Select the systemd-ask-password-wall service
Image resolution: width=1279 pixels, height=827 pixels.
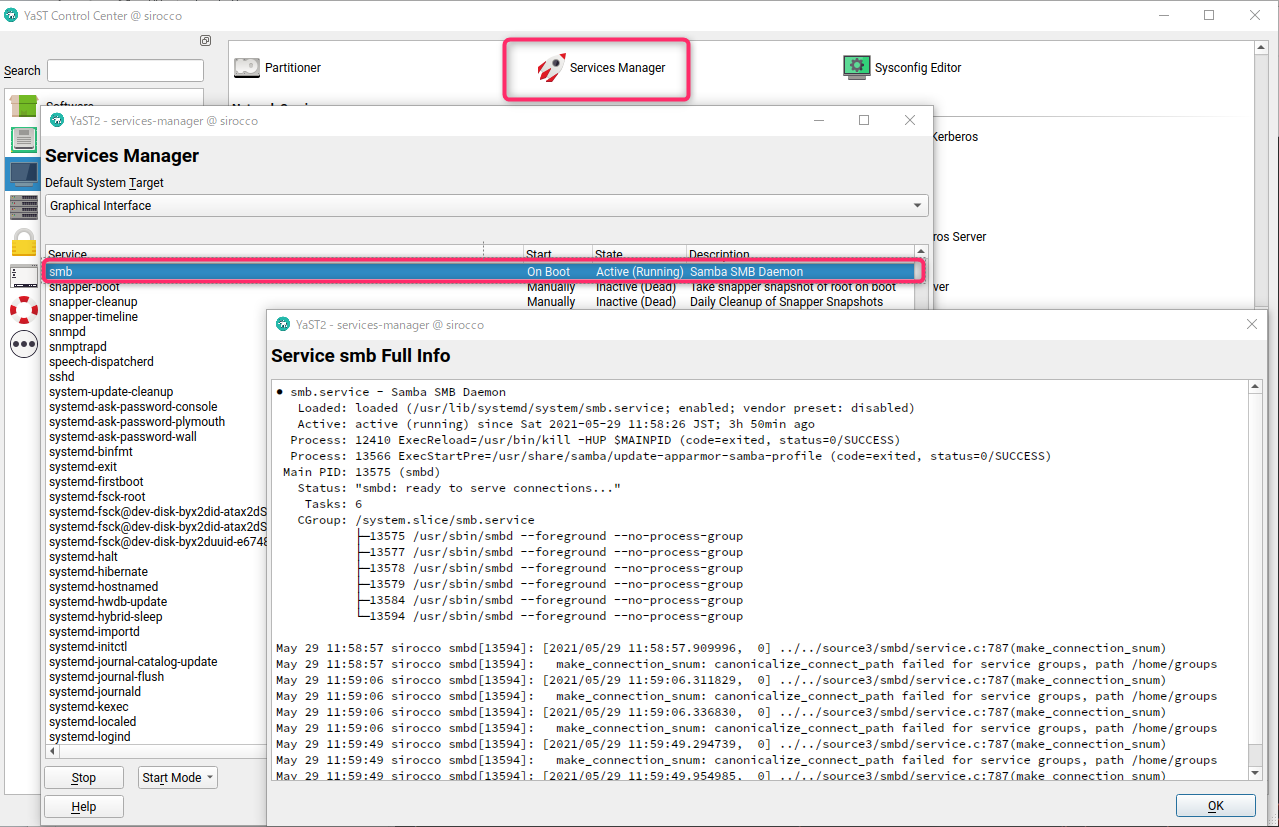click(x=122, y=437)
